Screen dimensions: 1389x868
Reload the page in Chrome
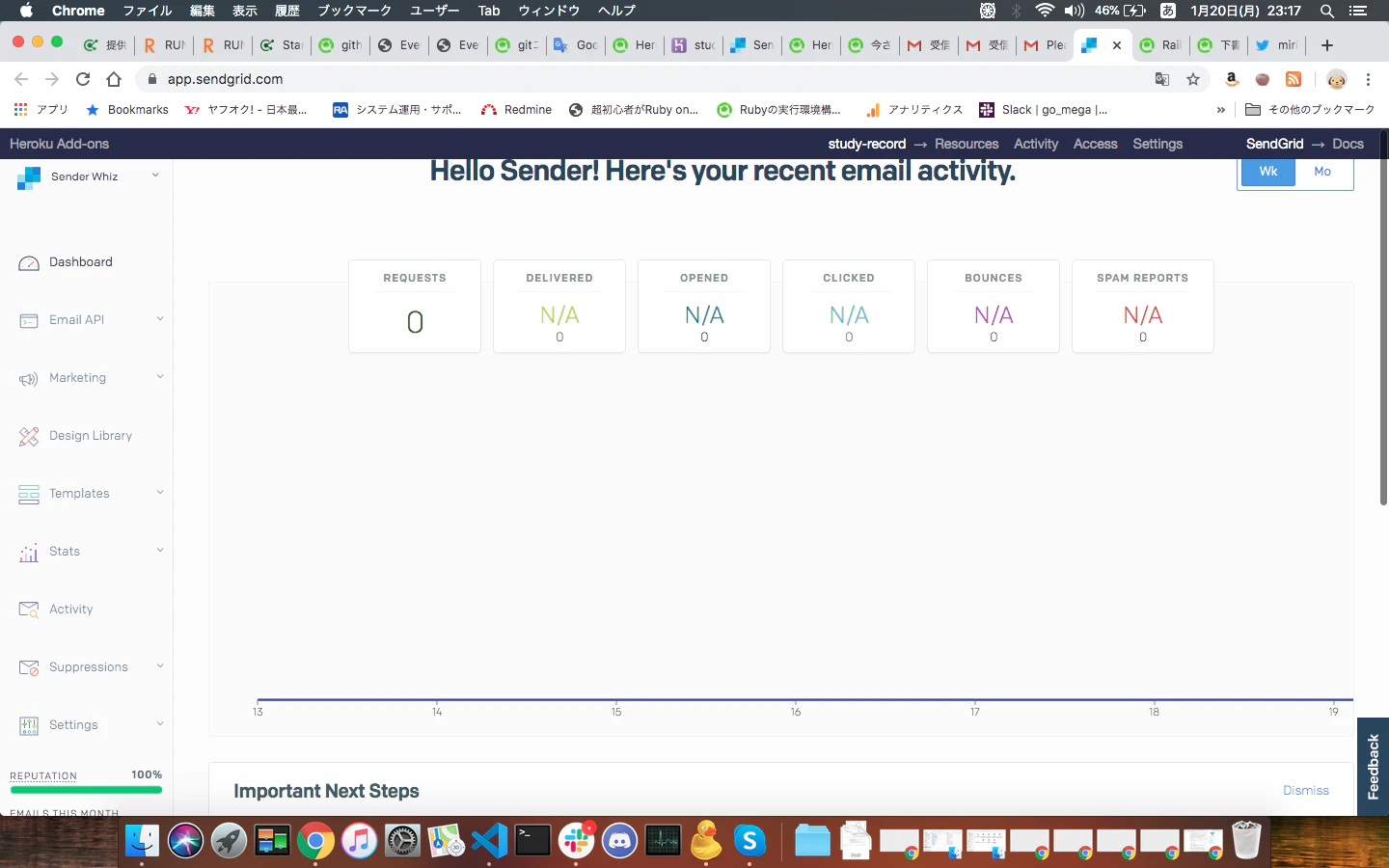(x=83, y=79)
